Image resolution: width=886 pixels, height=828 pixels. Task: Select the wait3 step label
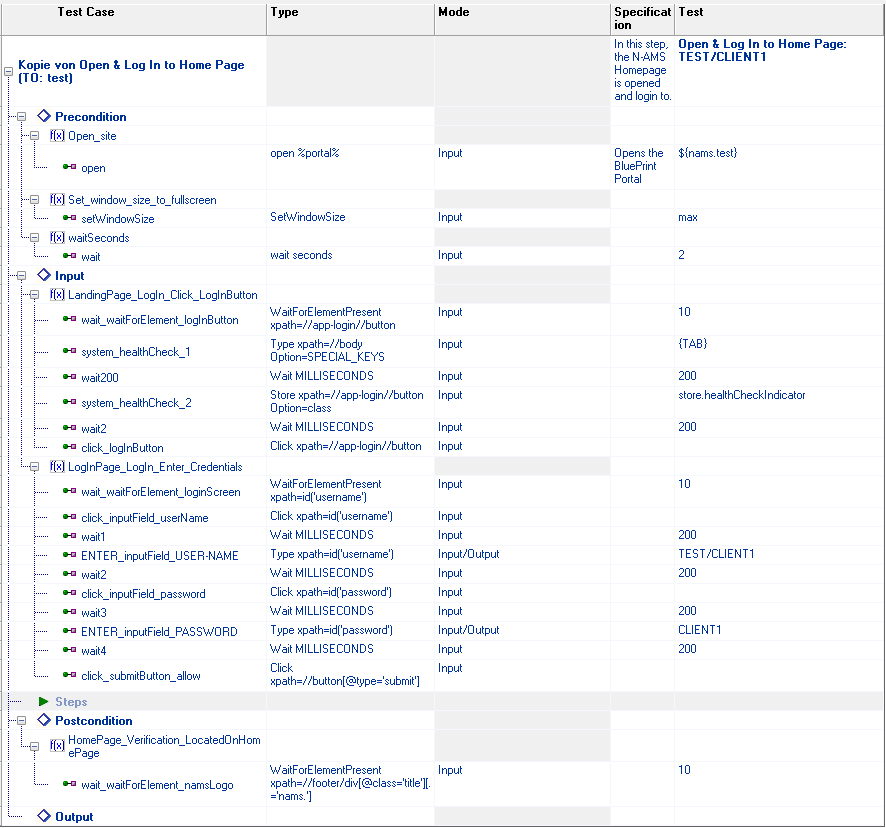(x=94, y=612)
